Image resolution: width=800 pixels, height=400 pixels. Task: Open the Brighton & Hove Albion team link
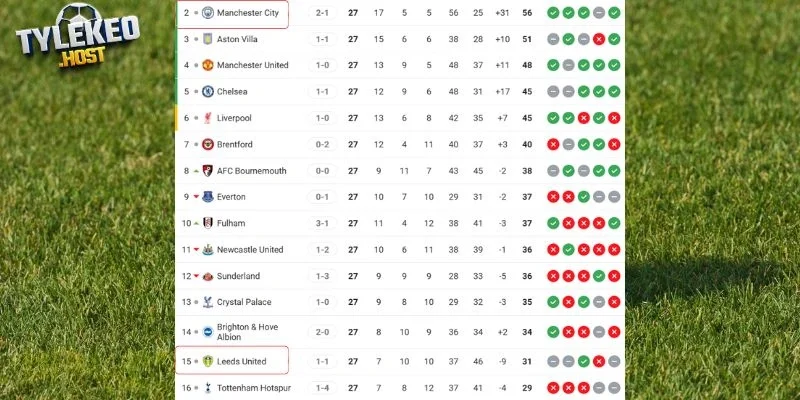click(x=245, y=332)
